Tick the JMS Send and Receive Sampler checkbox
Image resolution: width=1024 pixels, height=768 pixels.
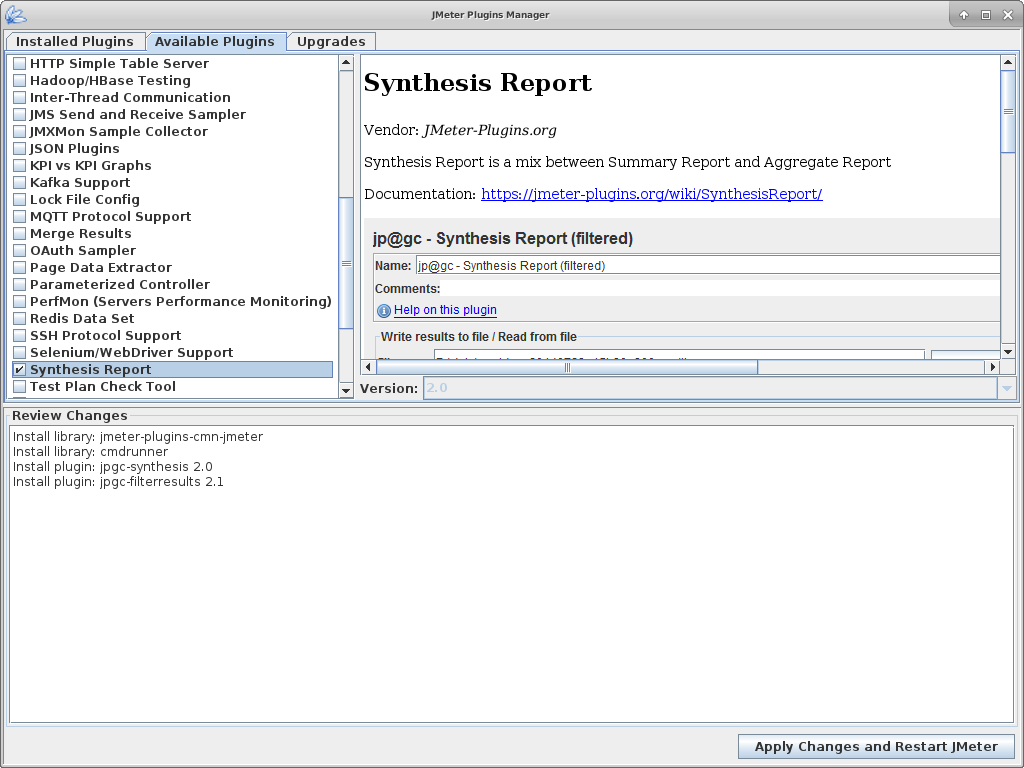click(x=20, y=114)
